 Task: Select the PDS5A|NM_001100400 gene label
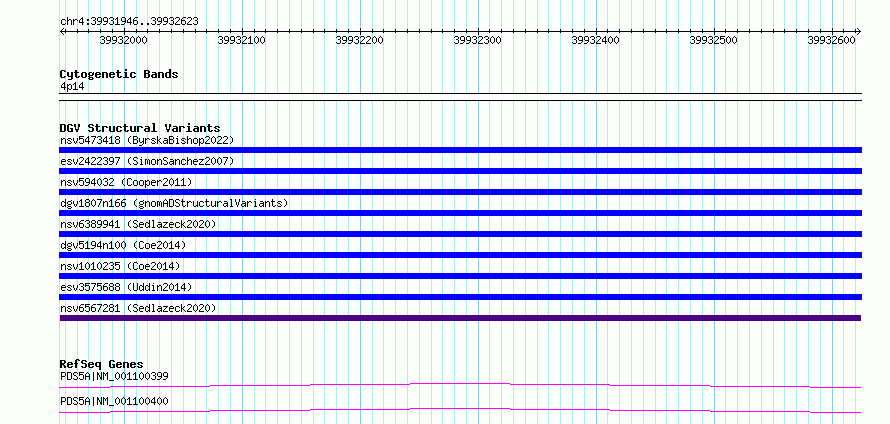coord(114,401)
